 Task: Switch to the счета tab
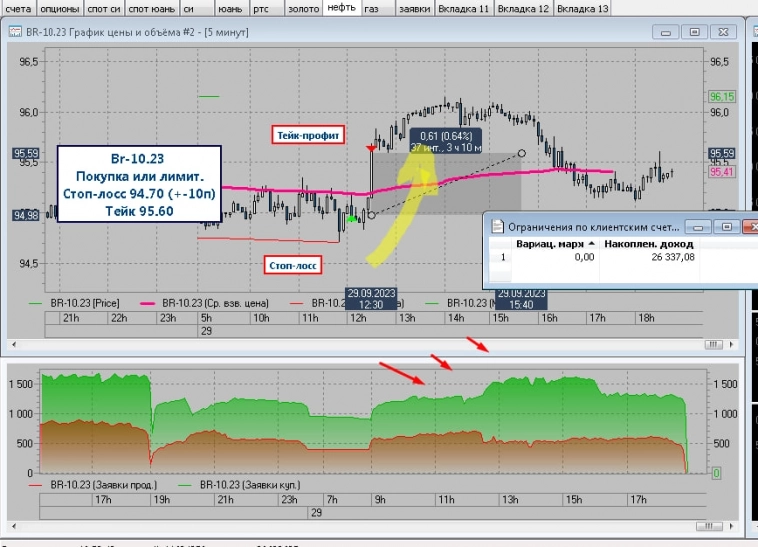tap(18, 8)
